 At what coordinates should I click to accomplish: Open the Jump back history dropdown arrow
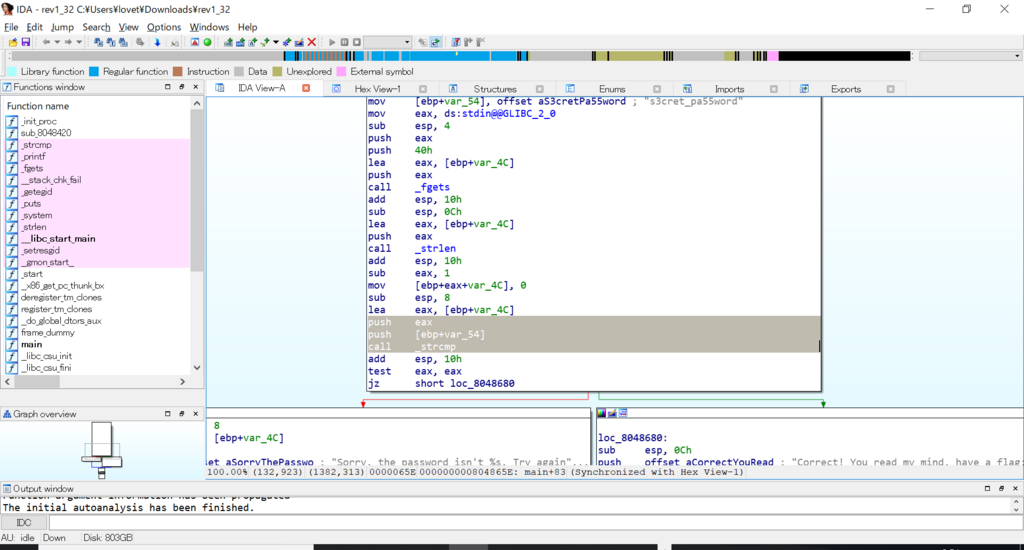57,42
